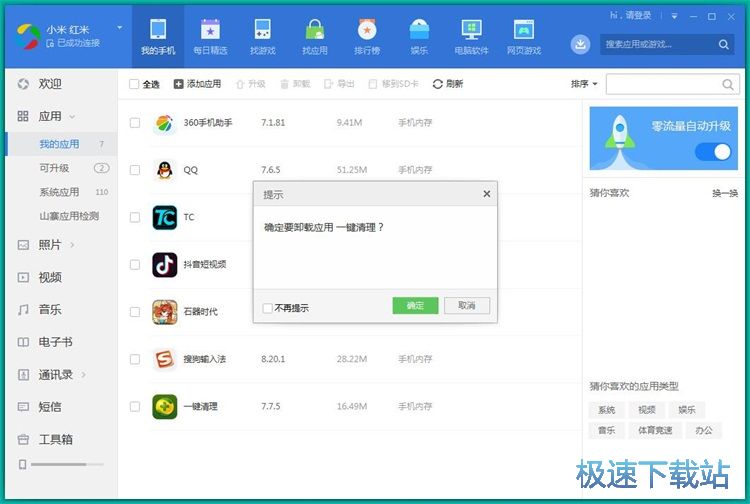Screen dimensions: 750x504
Task: Check the 360手机助手 row checkbox
Action: [x=135, y=123]
